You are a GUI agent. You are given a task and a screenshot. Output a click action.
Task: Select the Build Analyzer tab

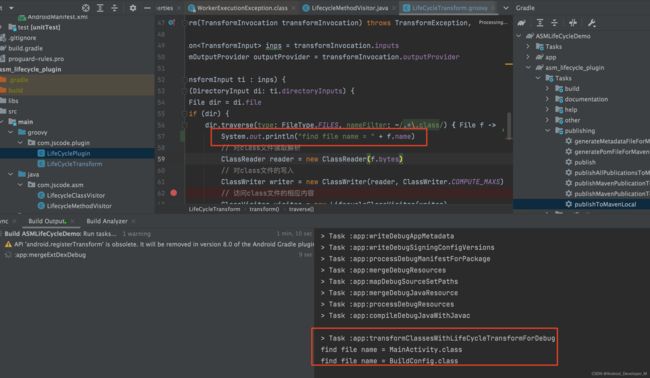[x=107, y=221]
